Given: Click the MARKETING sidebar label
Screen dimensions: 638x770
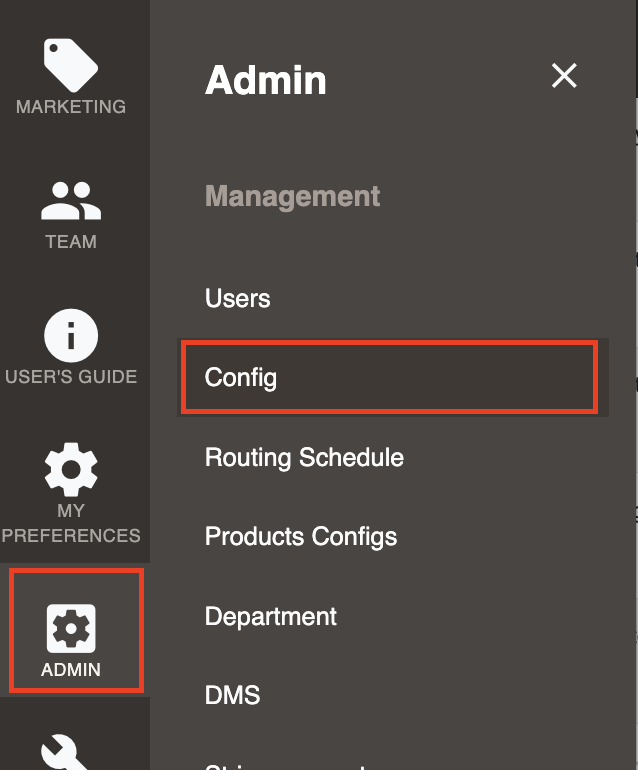Looking at the screenshot, I should [71, 107].
